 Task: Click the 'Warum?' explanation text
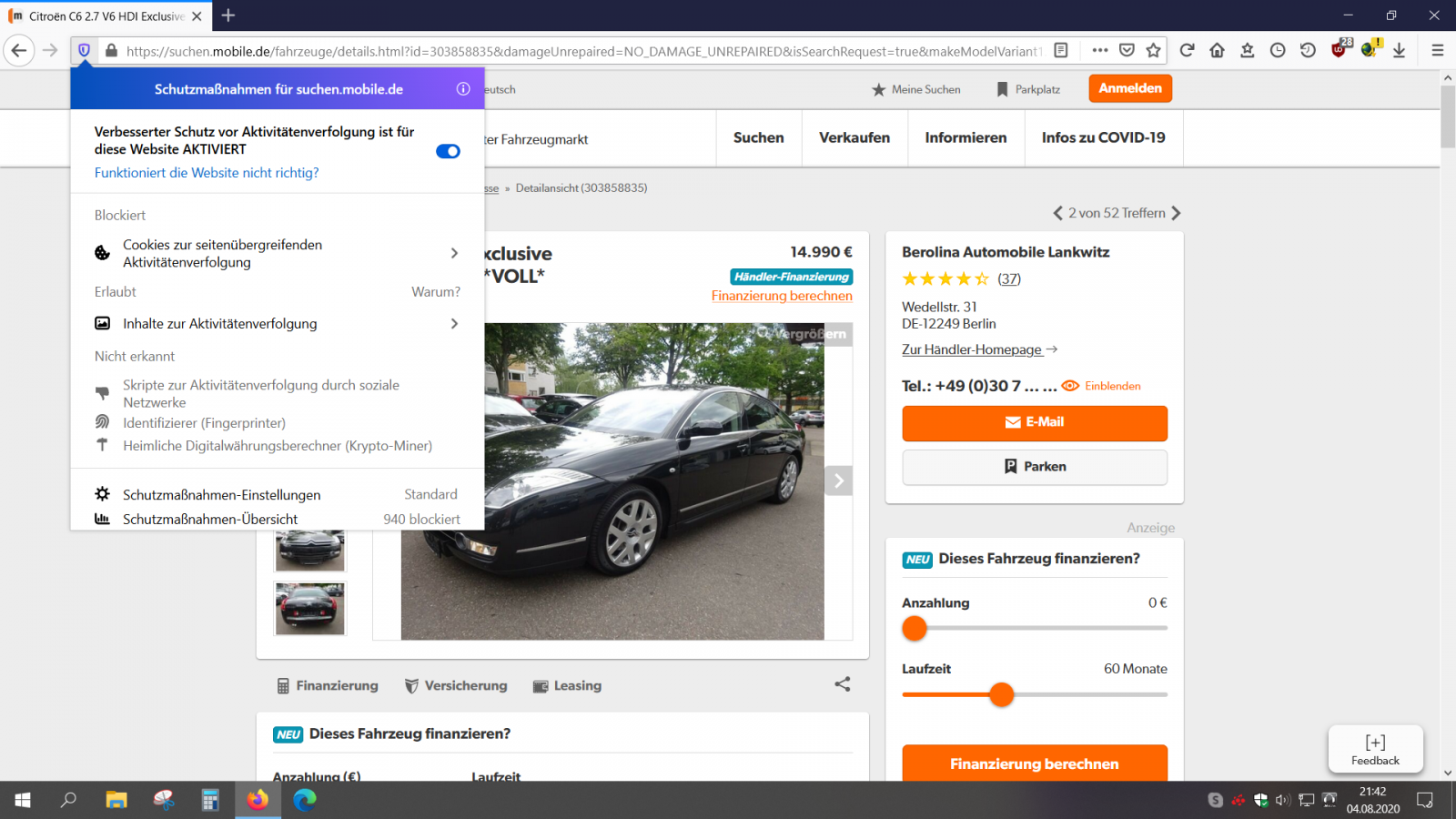pyautogui.click(x=436, y=292)
